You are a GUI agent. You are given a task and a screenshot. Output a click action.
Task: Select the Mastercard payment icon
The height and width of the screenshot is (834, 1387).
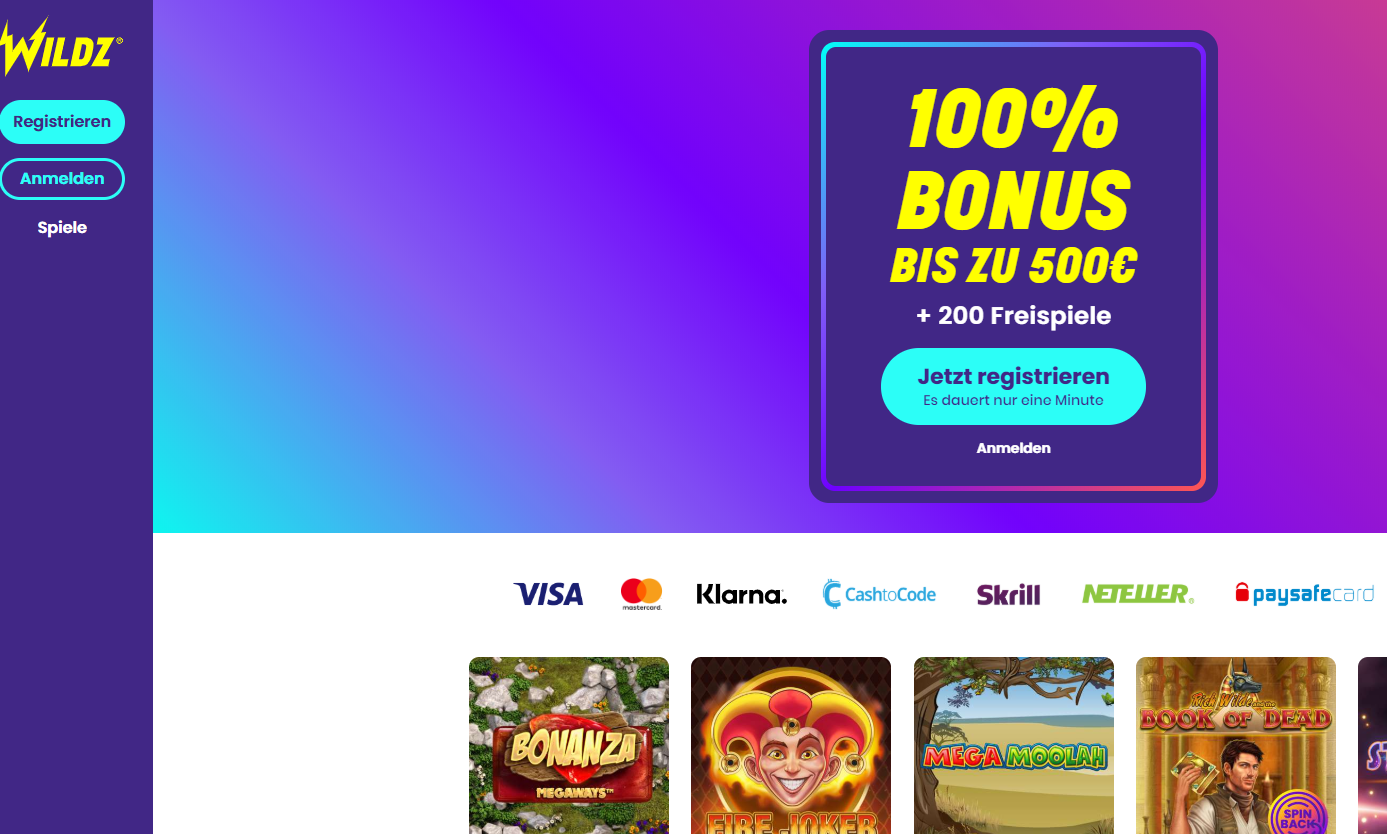(x=641, y=594)
